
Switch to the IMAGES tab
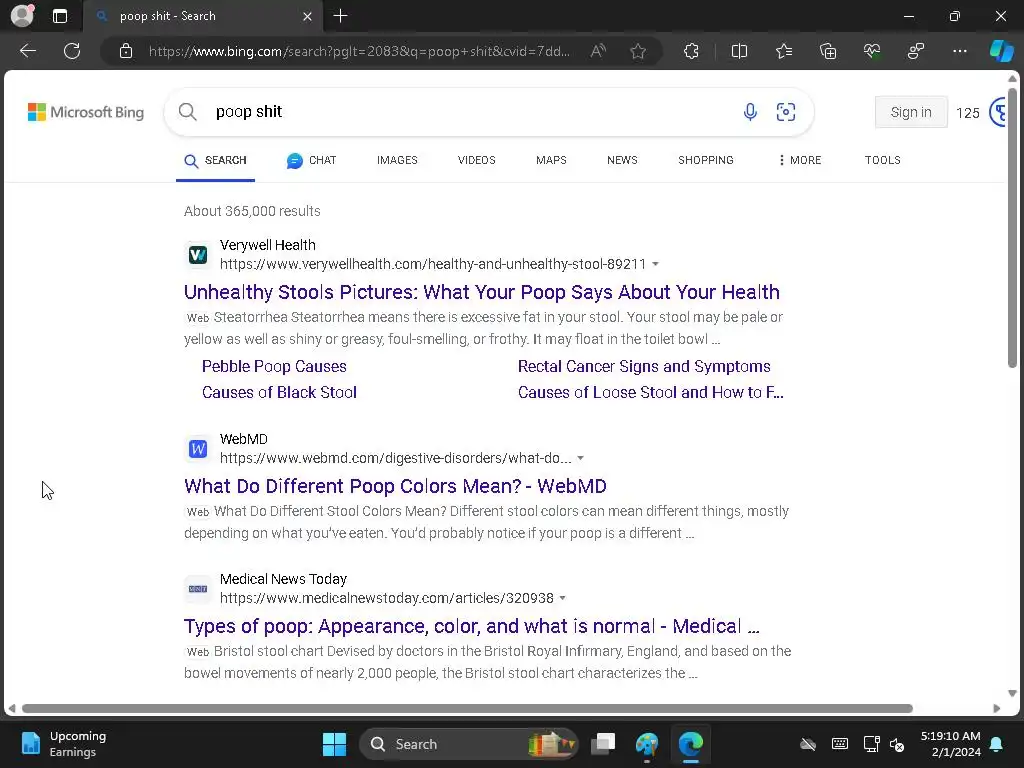[x=397, y=160]
